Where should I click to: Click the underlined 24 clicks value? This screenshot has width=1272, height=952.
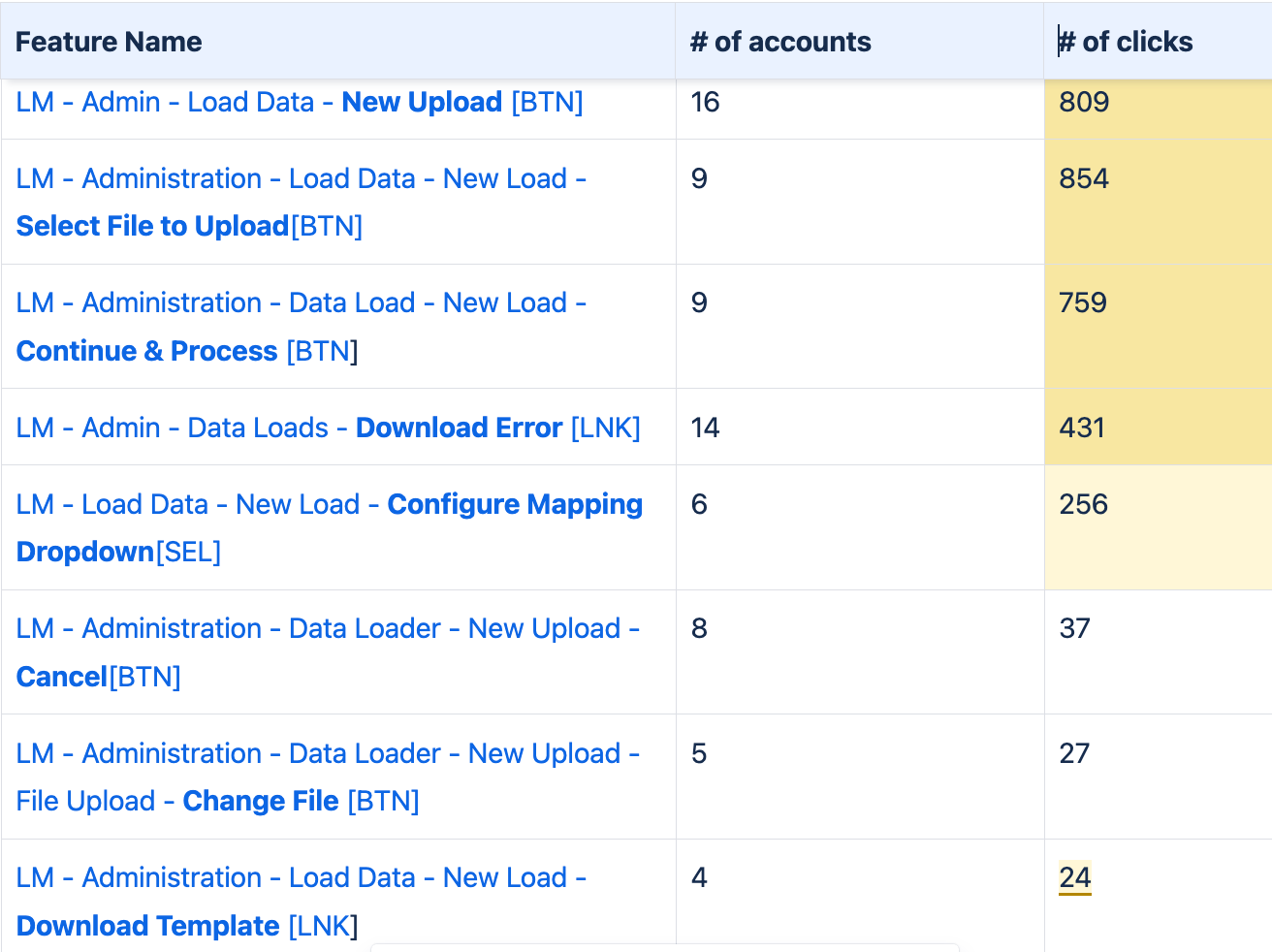[1074, 878]
